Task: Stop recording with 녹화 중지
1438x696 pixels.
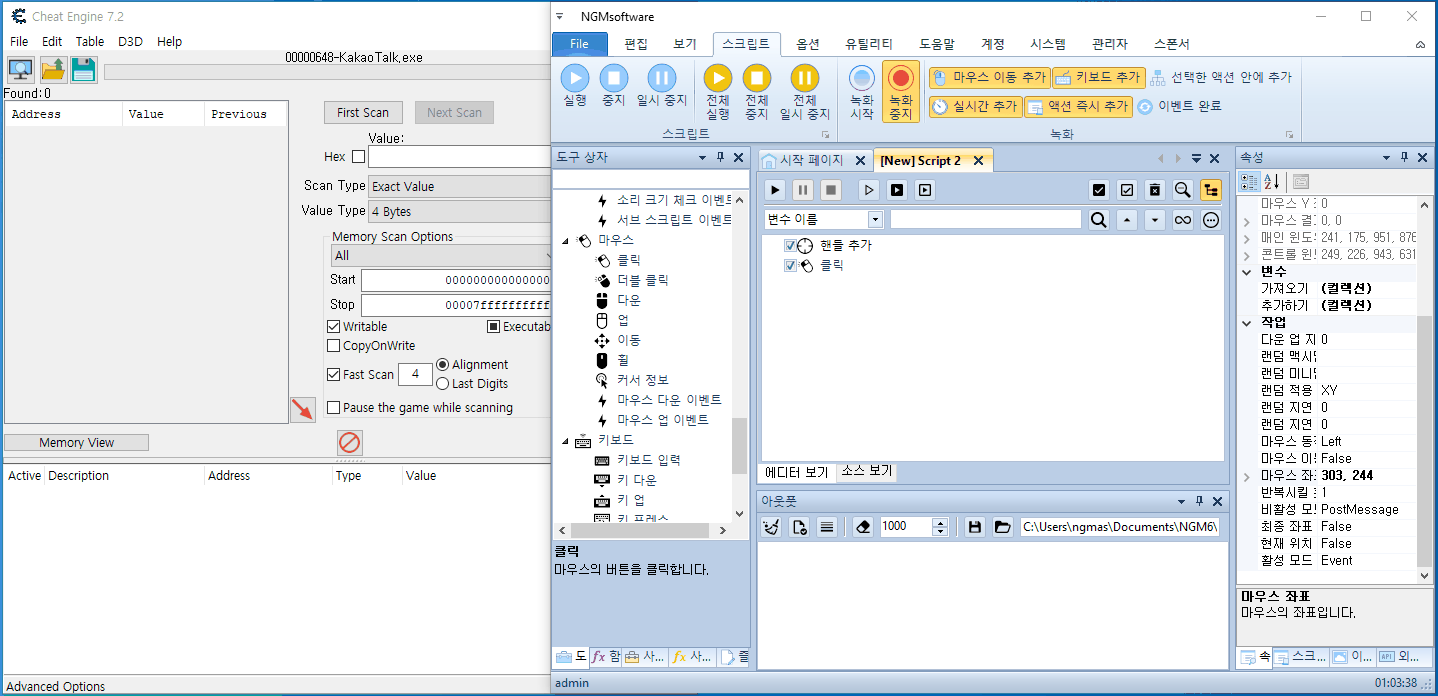Action: pos(901,92)
